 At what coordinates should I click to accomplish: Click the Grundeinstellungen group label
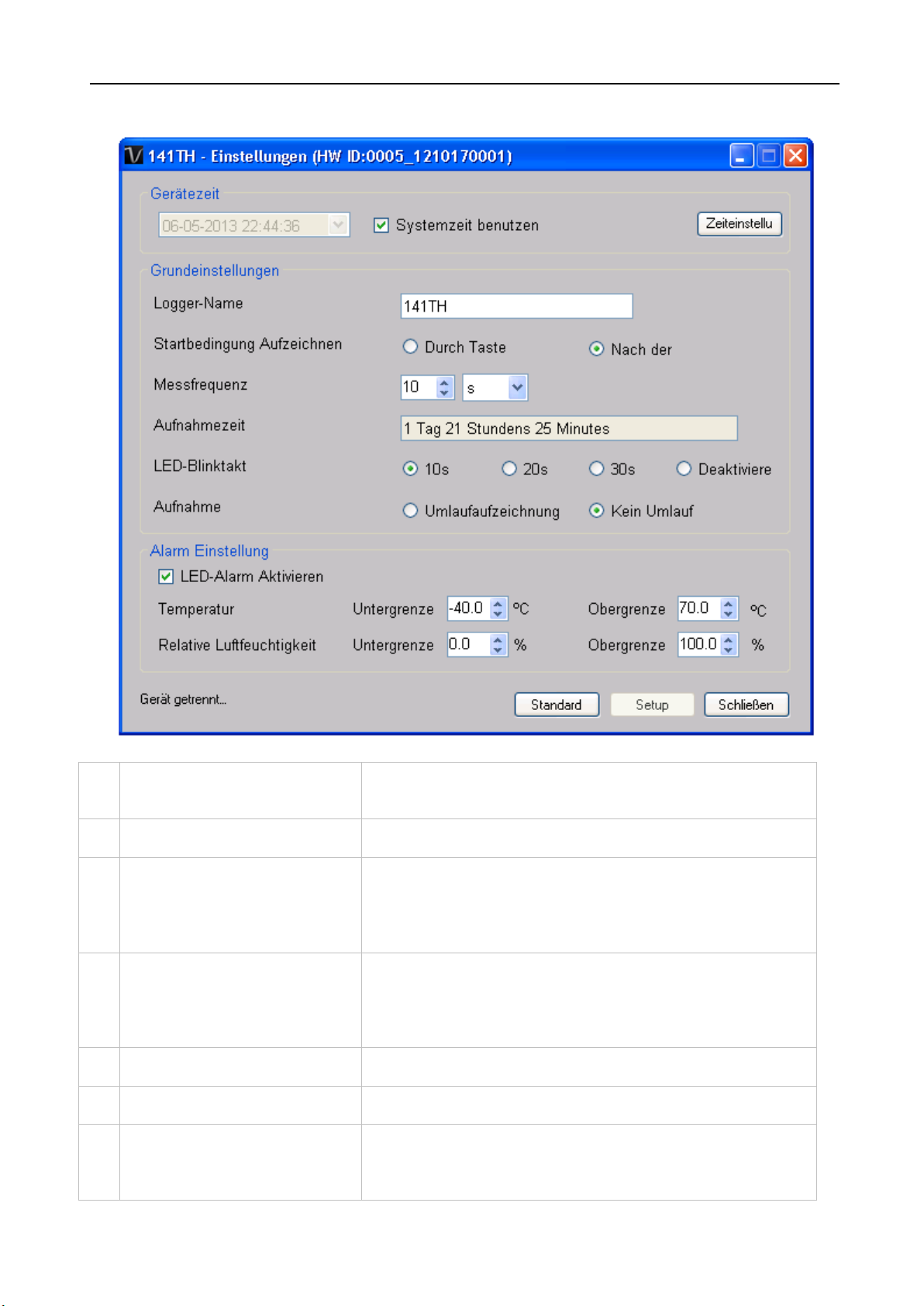click(x=215, y=271)
